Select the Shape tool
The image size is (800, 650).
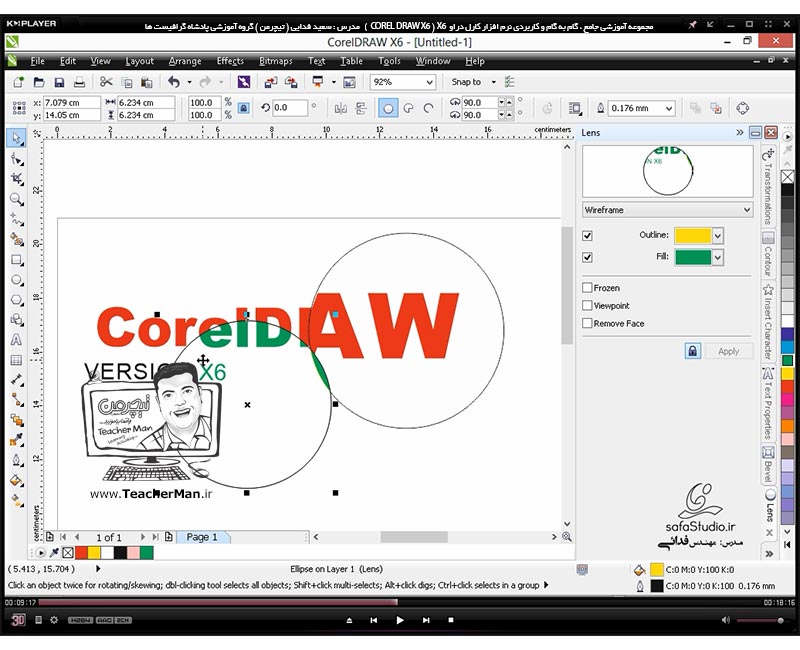pyautogui.click(x=17, y=160)
